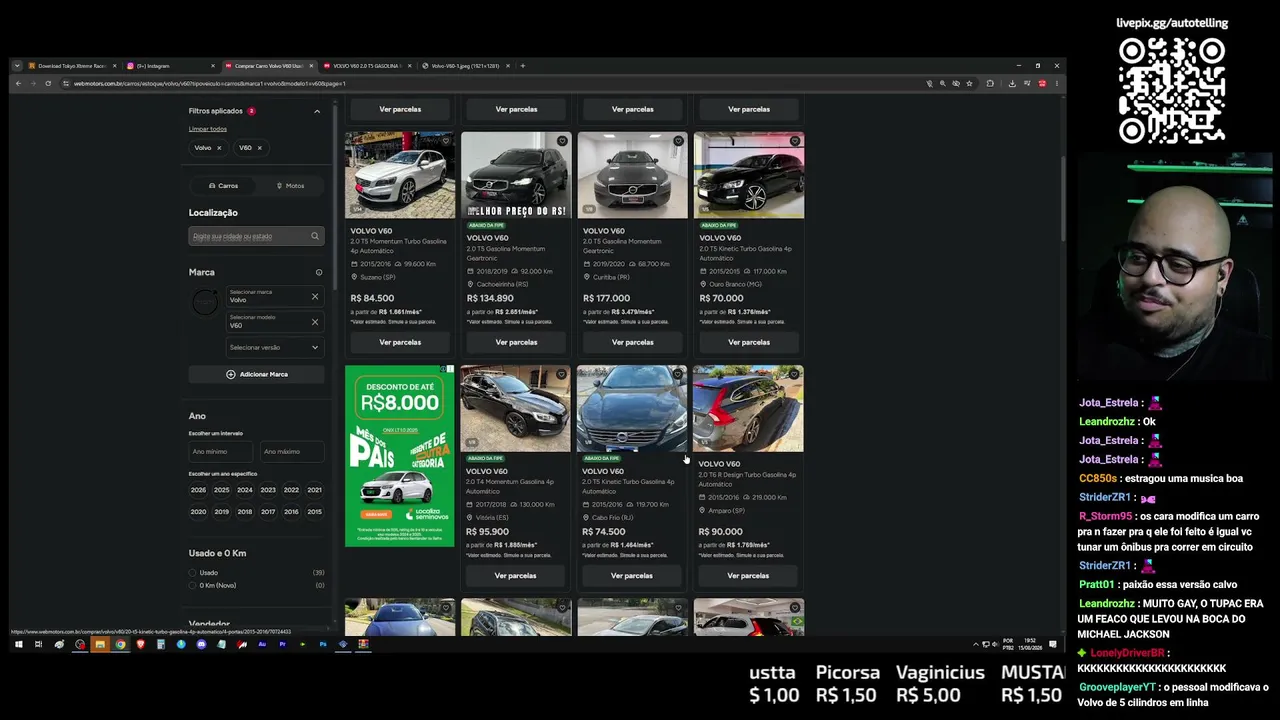This screenshot has height=720, width=1280.
Task: Open the Mês dos Pais Localiza discount ad
Action: point(399,456)
